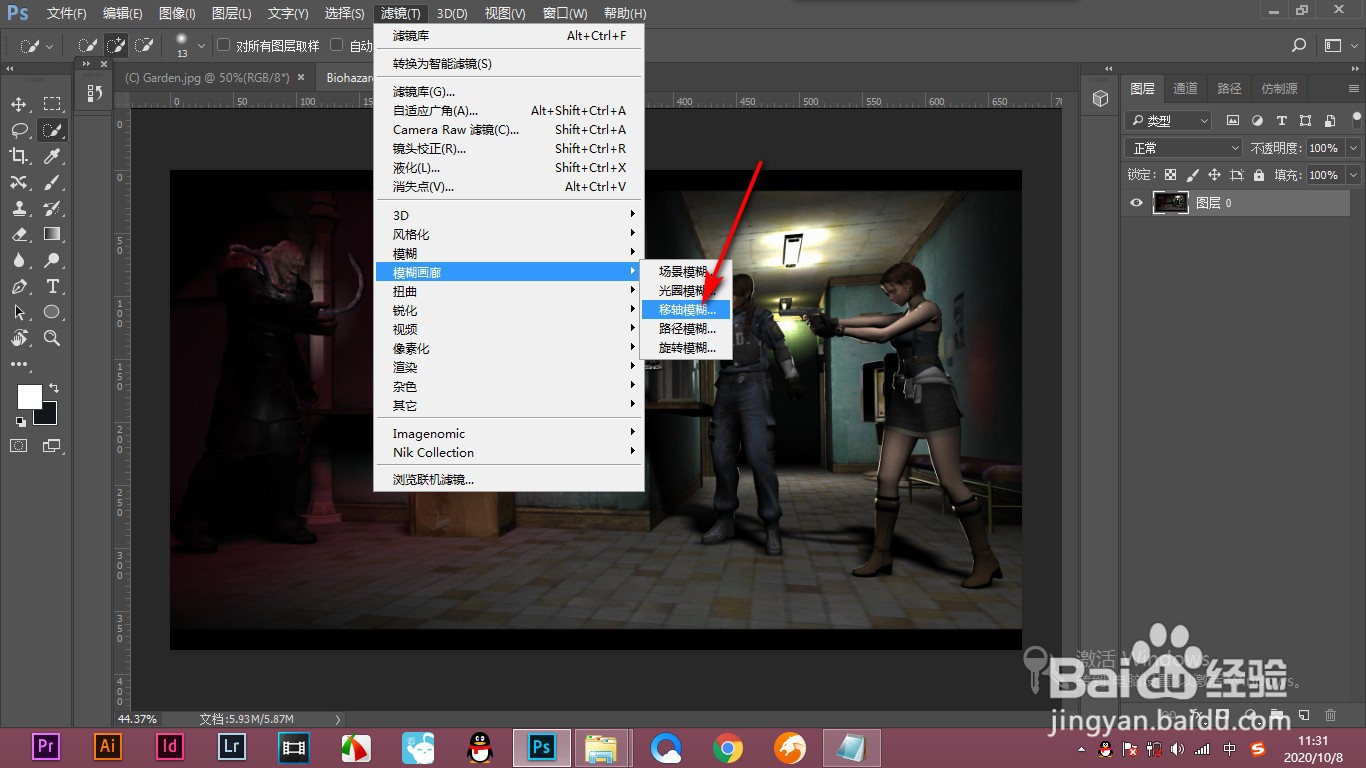Open the 图像 menu

177,13
